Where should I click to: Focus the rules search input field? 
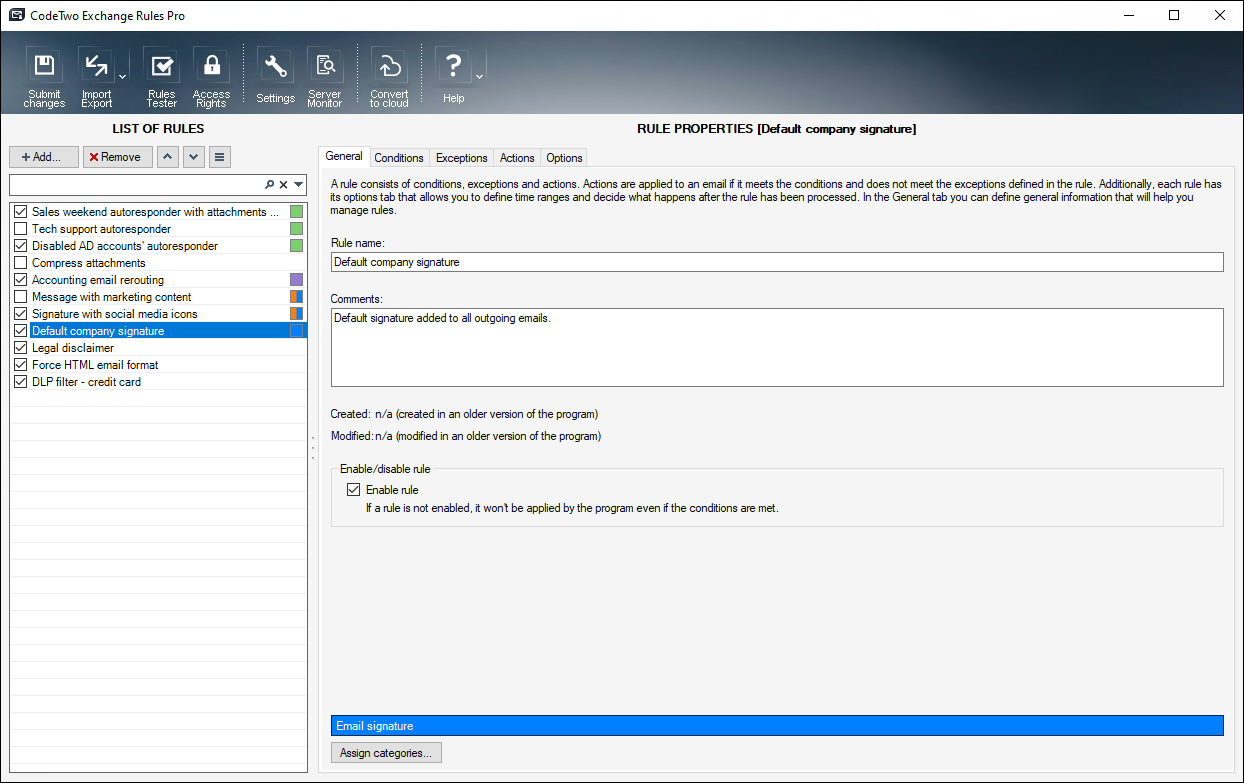pos(136,185)
